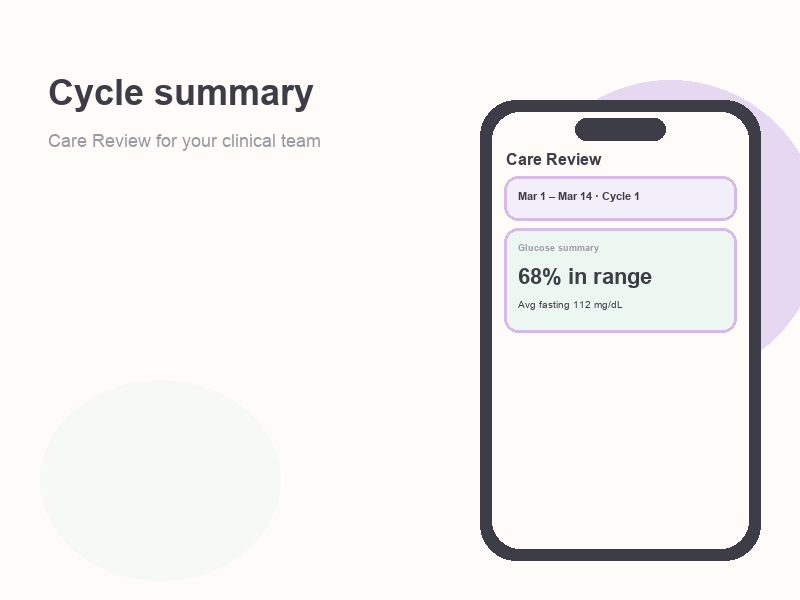
Task: Tap the "68% in range" value
Action: [x=585, y=277]
